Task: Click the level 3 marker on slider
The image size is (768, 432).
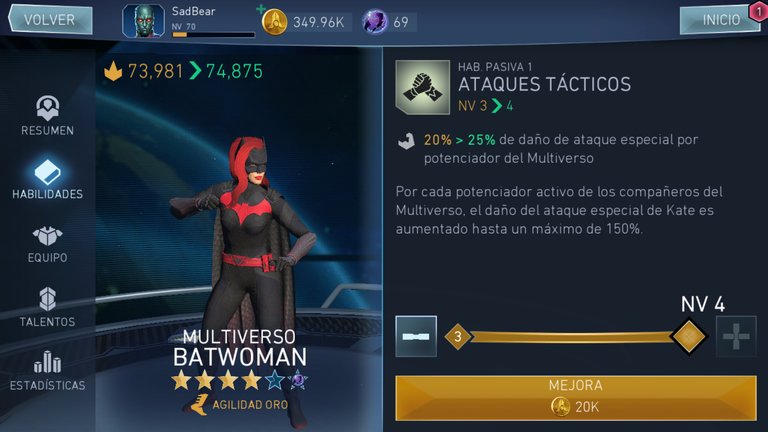Action: click(x=457, y=336)
